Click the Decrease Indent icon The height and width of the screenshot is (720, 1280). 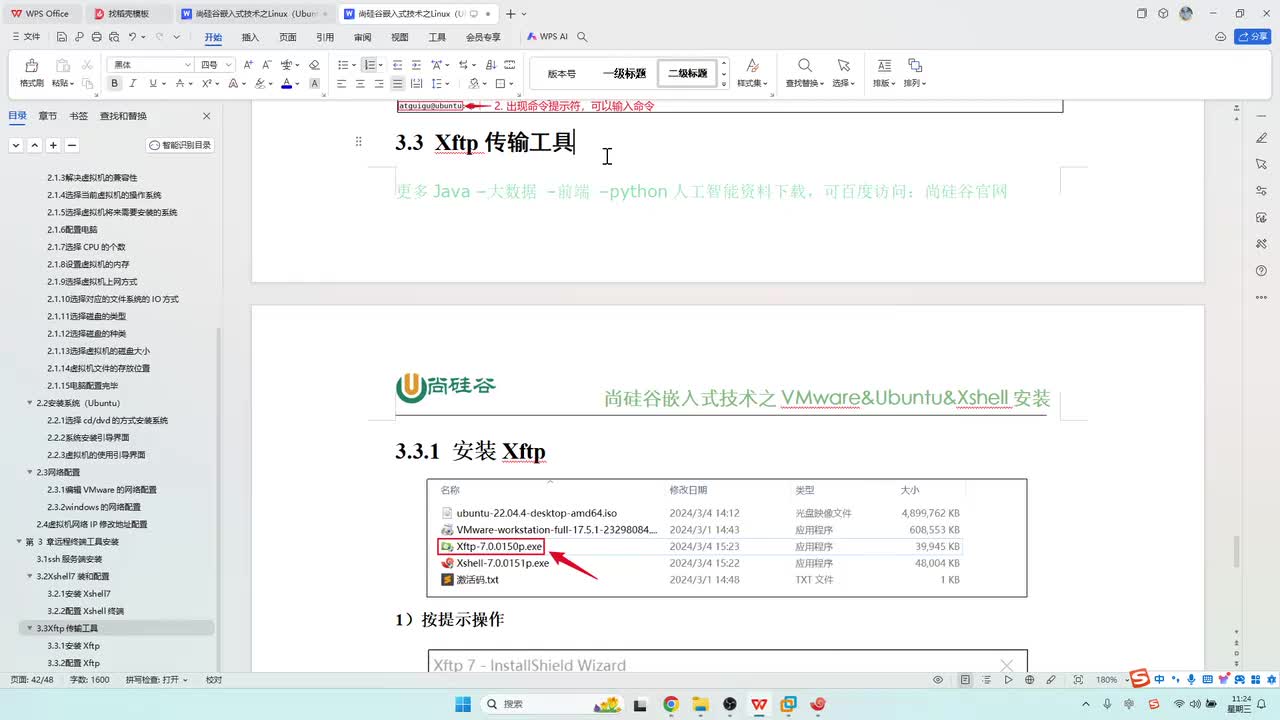[397, 64]
